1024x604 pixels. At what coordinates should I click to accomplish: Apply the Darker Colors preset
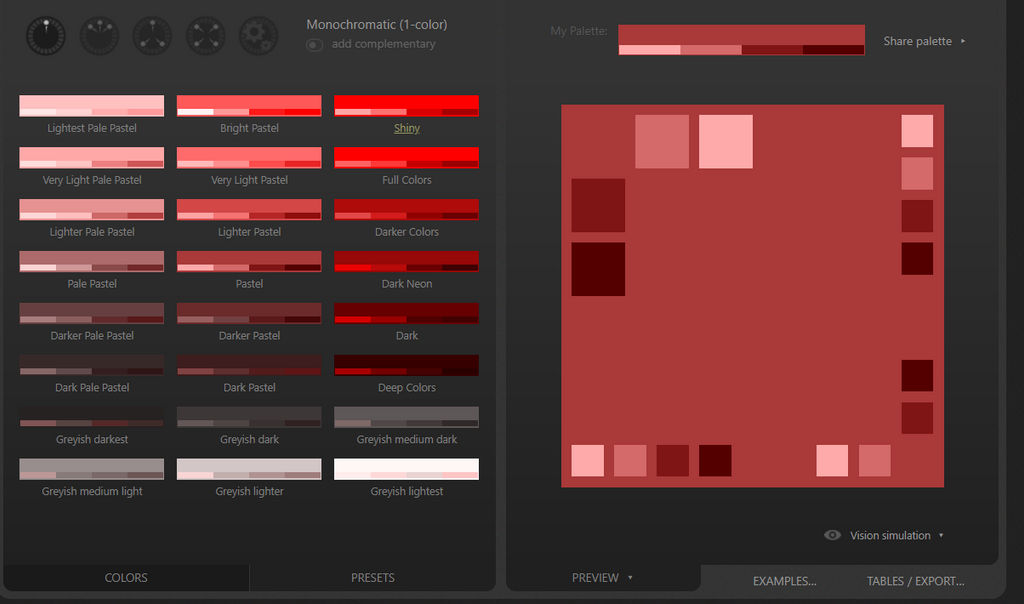(x=406, y=210)
